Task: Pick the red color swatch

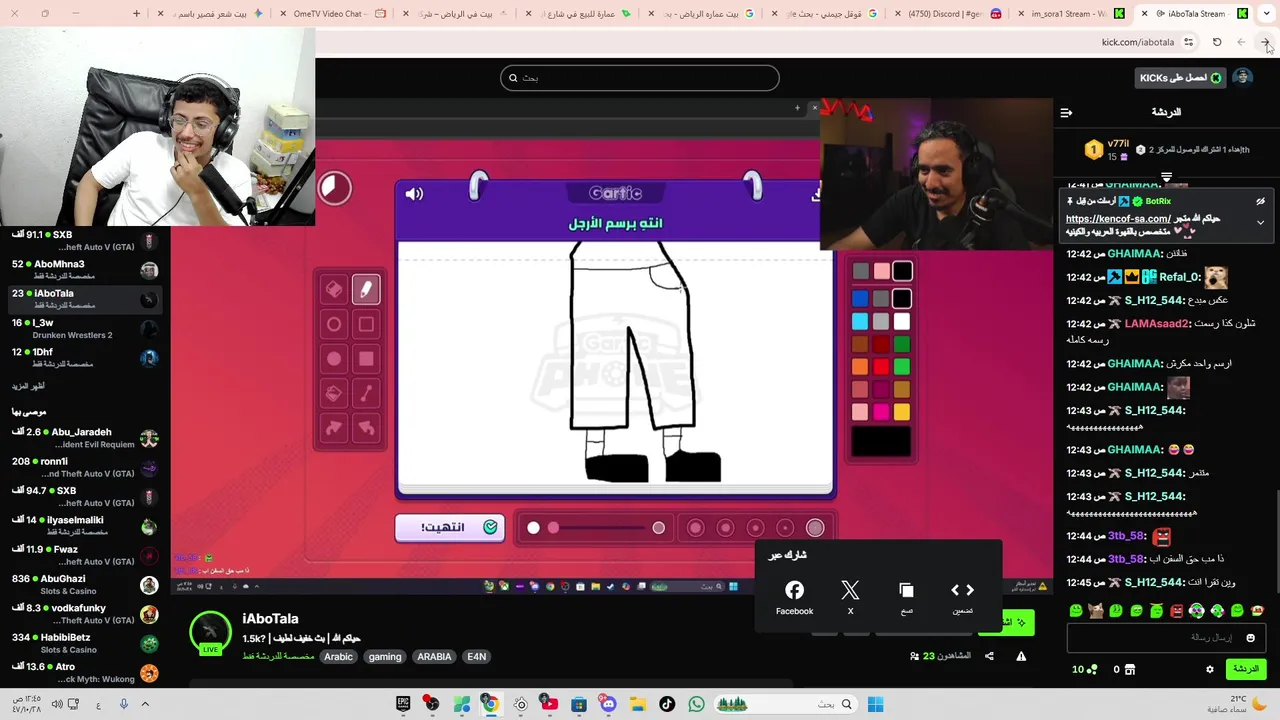Action: (x=881, y=367)
